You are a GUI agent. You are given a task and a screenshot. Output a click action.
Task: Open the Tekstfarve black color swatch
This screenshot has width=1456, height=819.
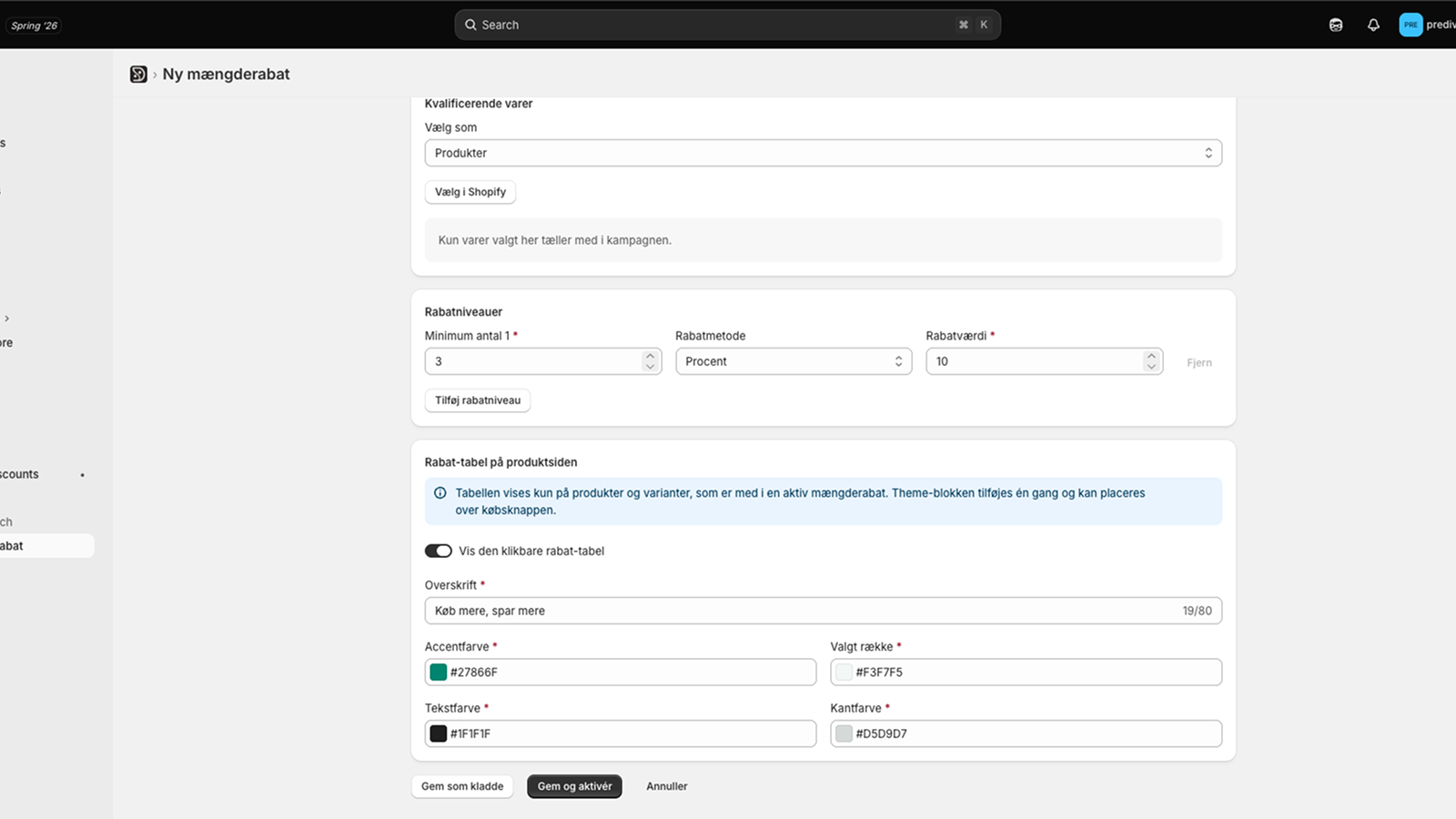(x=439, y=733)
